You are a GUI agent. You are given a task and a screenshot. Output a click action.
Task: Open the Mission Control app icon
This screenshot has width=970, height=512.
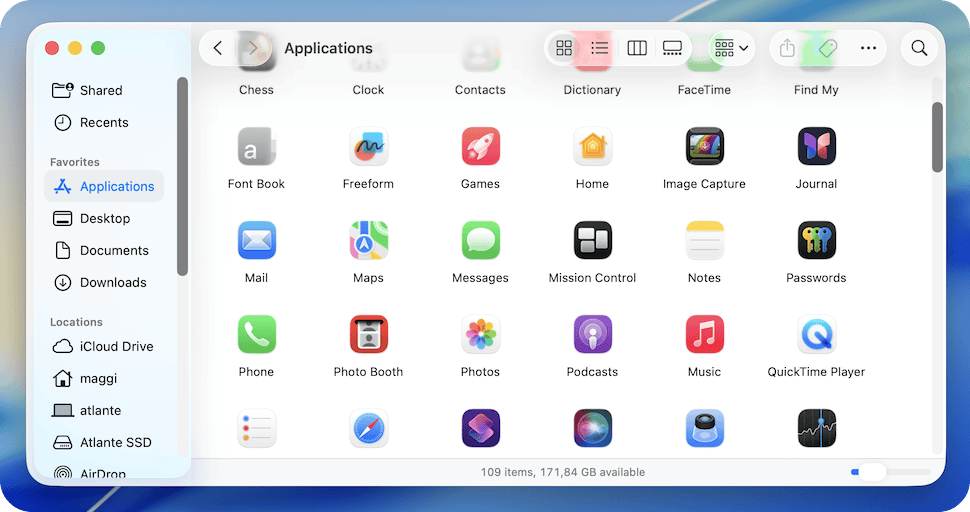(592, 241)
